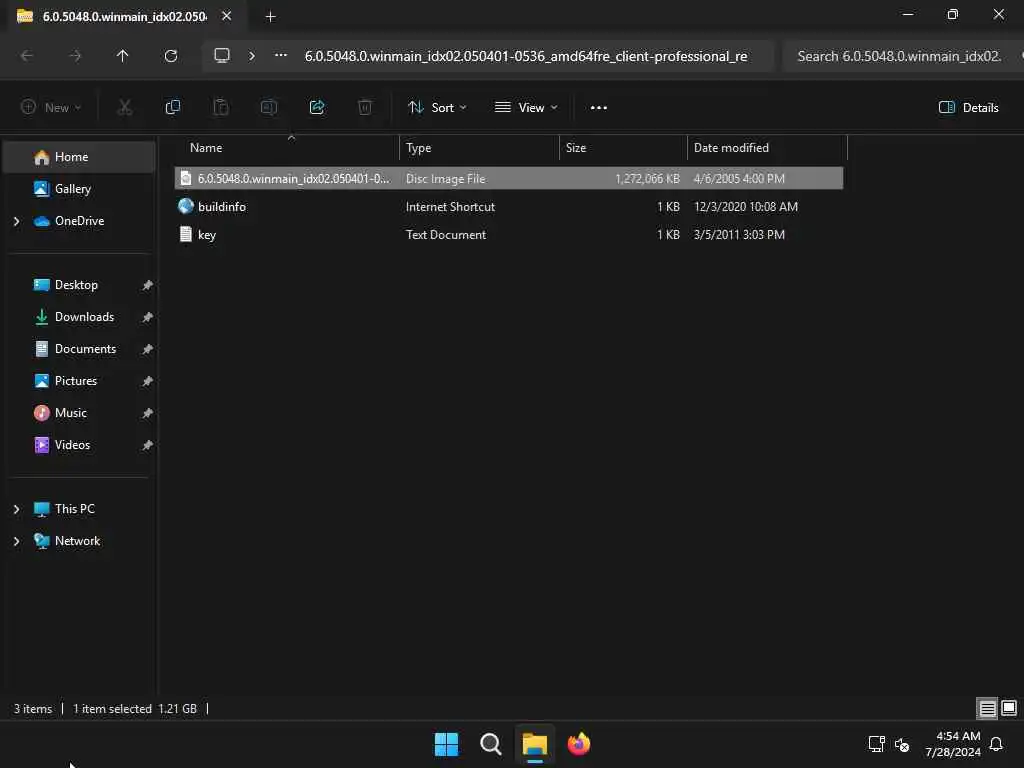Open the Videos quick access folder

tap(79, 445)
